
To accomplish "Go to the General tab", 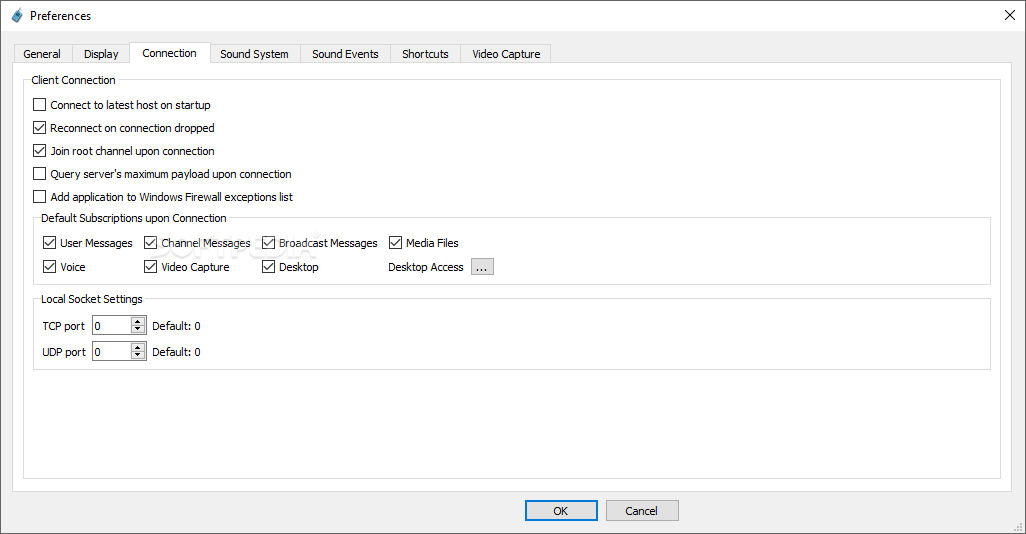I will [x=42, y=54].
